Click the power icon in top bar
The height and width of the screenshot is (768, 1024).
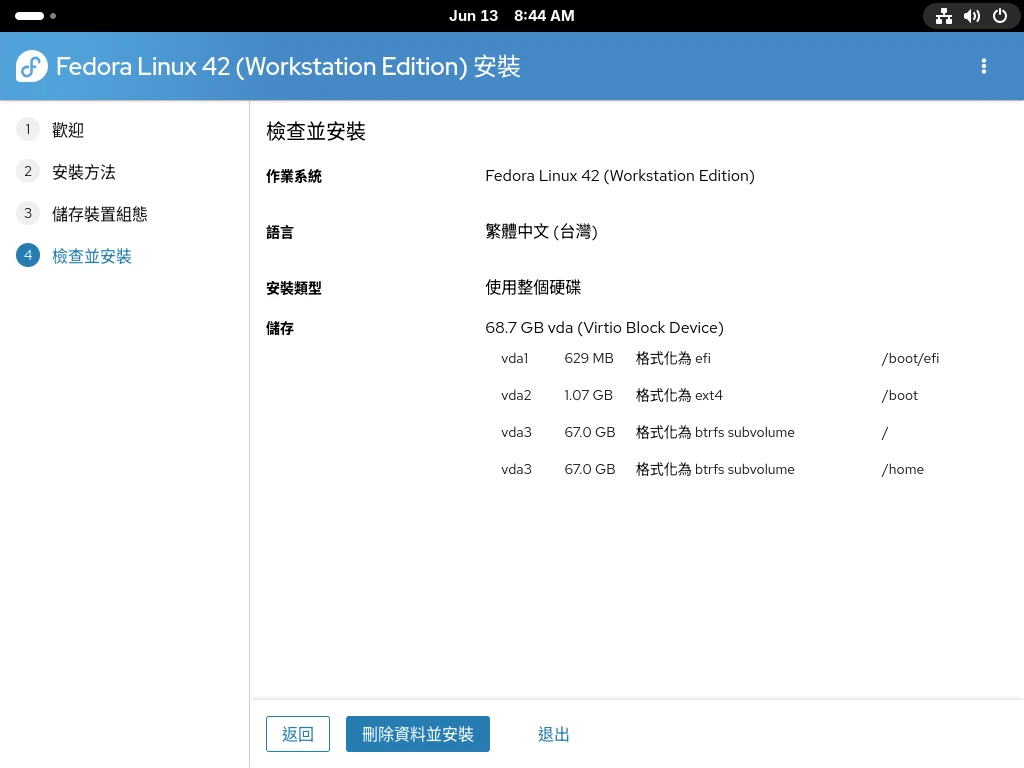[999, 16]
